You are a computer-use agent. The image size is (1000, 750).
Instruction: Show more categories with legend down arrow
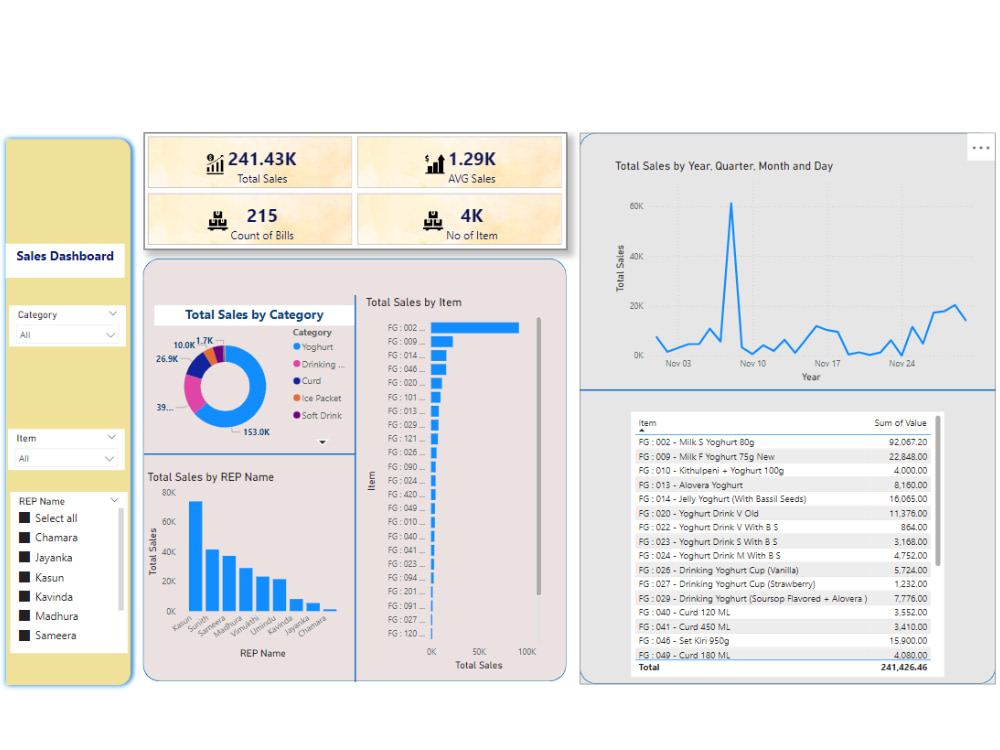323,442
